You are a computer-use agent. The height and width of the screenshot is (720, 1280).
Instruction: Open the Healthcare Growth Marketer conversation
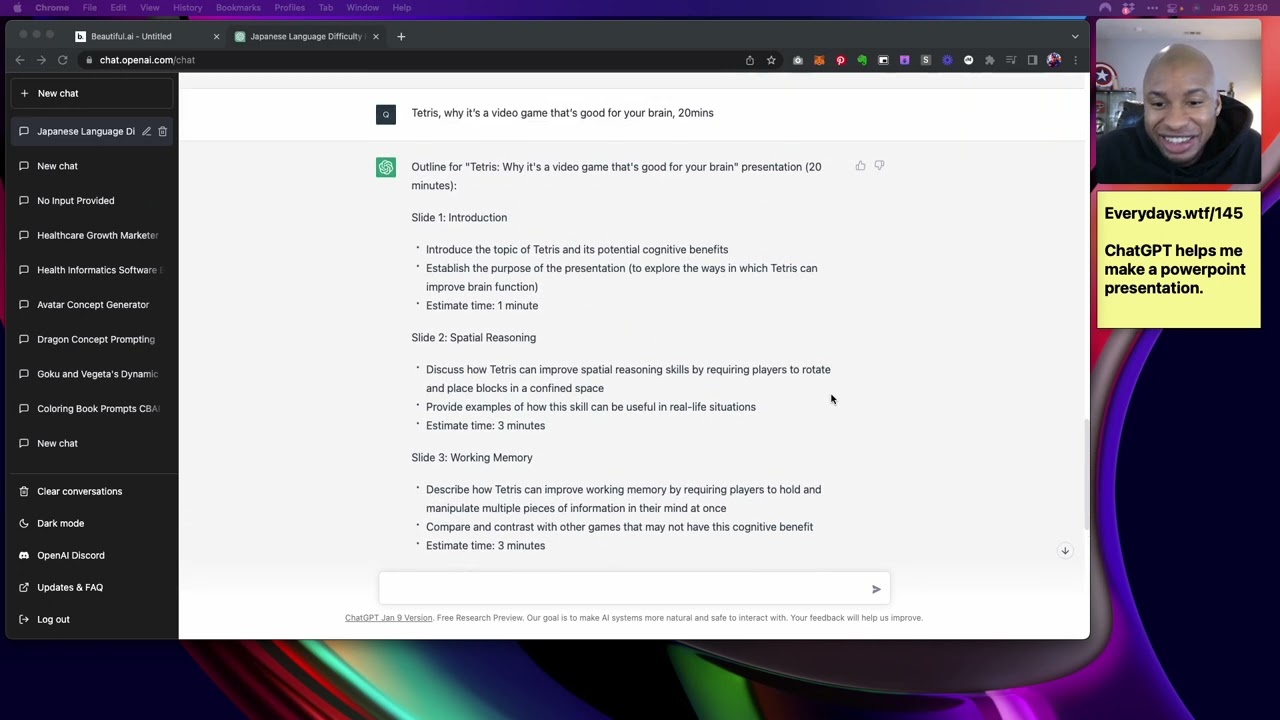coord(97,235)
